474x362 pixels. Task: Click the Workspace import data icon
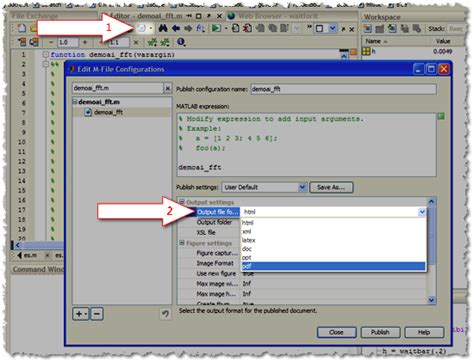392,29
